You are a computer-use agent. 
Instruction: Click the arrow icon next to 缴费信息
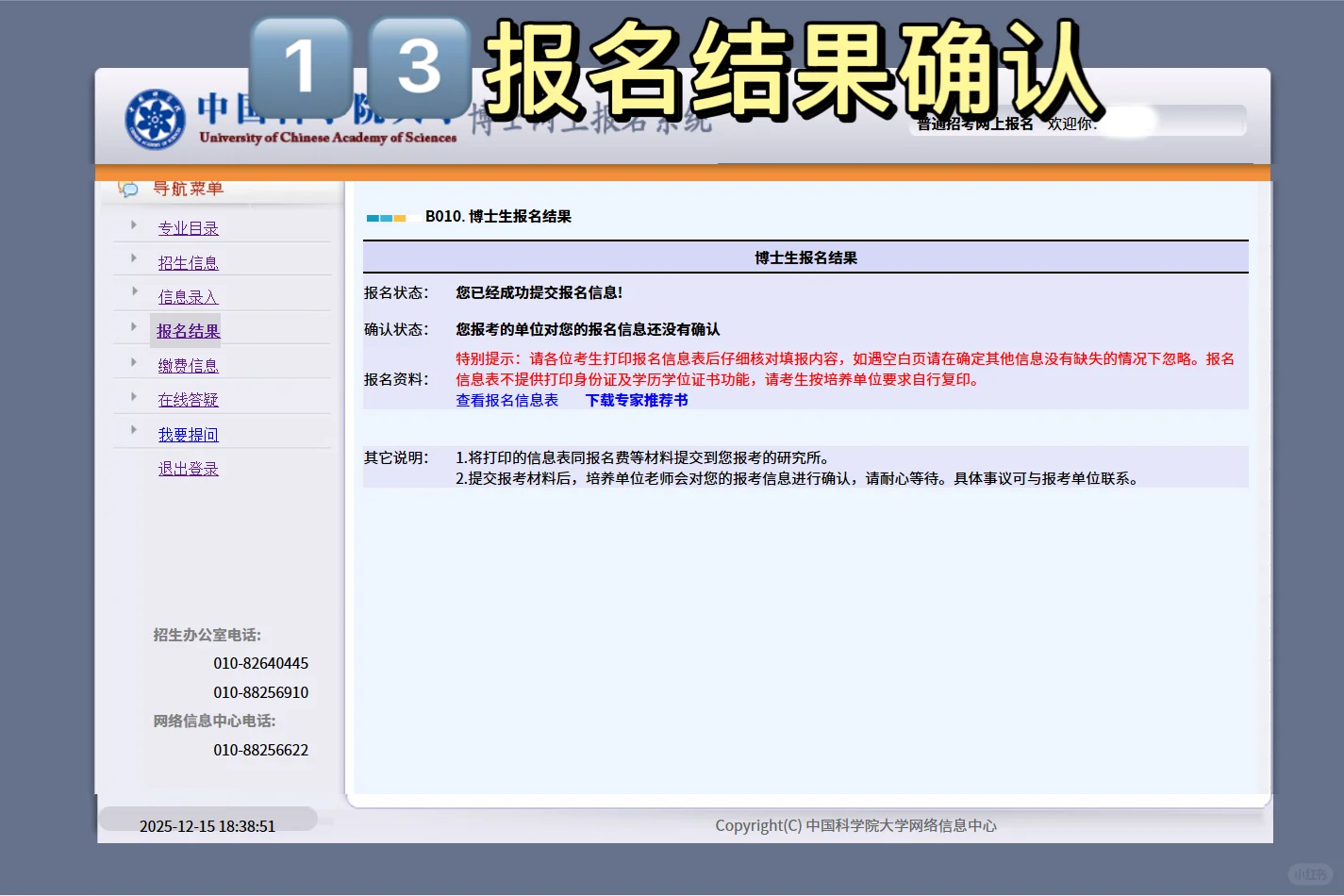tap(135, 361)
